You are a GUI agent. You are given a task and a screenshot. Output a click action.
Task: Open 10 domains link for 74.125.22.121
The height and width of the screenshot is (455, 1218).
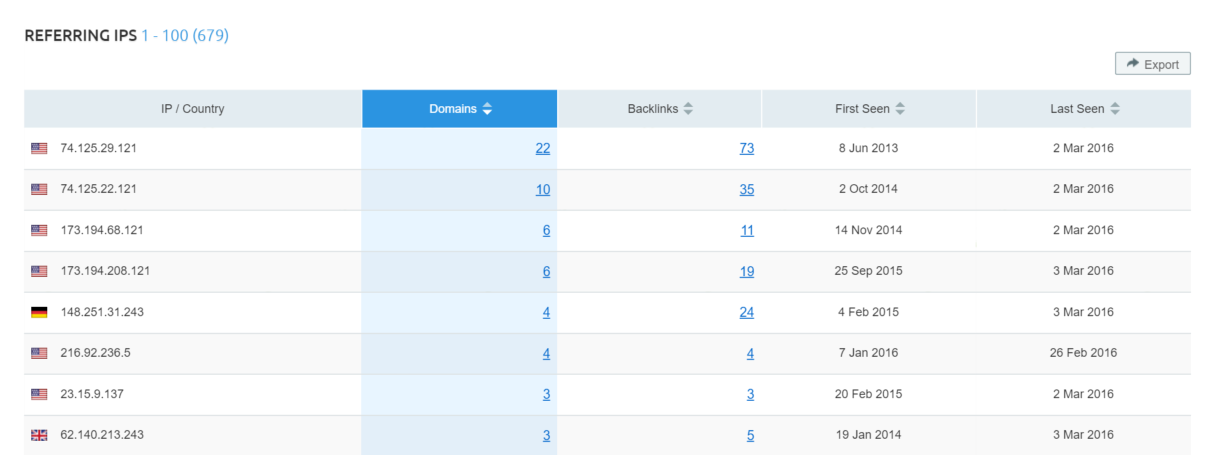(542, 189)
